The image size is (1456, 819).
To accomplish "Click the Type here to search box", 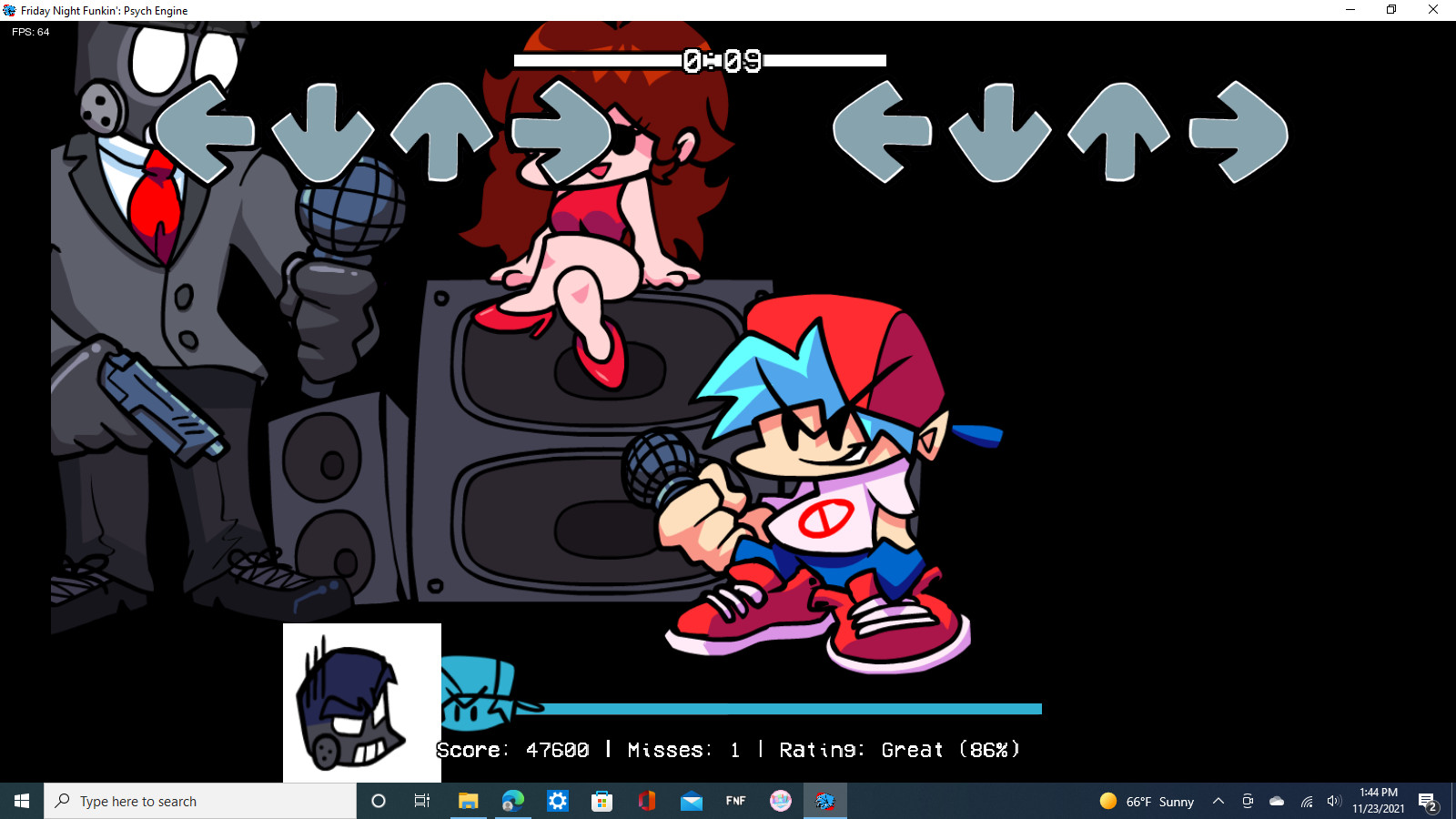I will coord(200,801).
